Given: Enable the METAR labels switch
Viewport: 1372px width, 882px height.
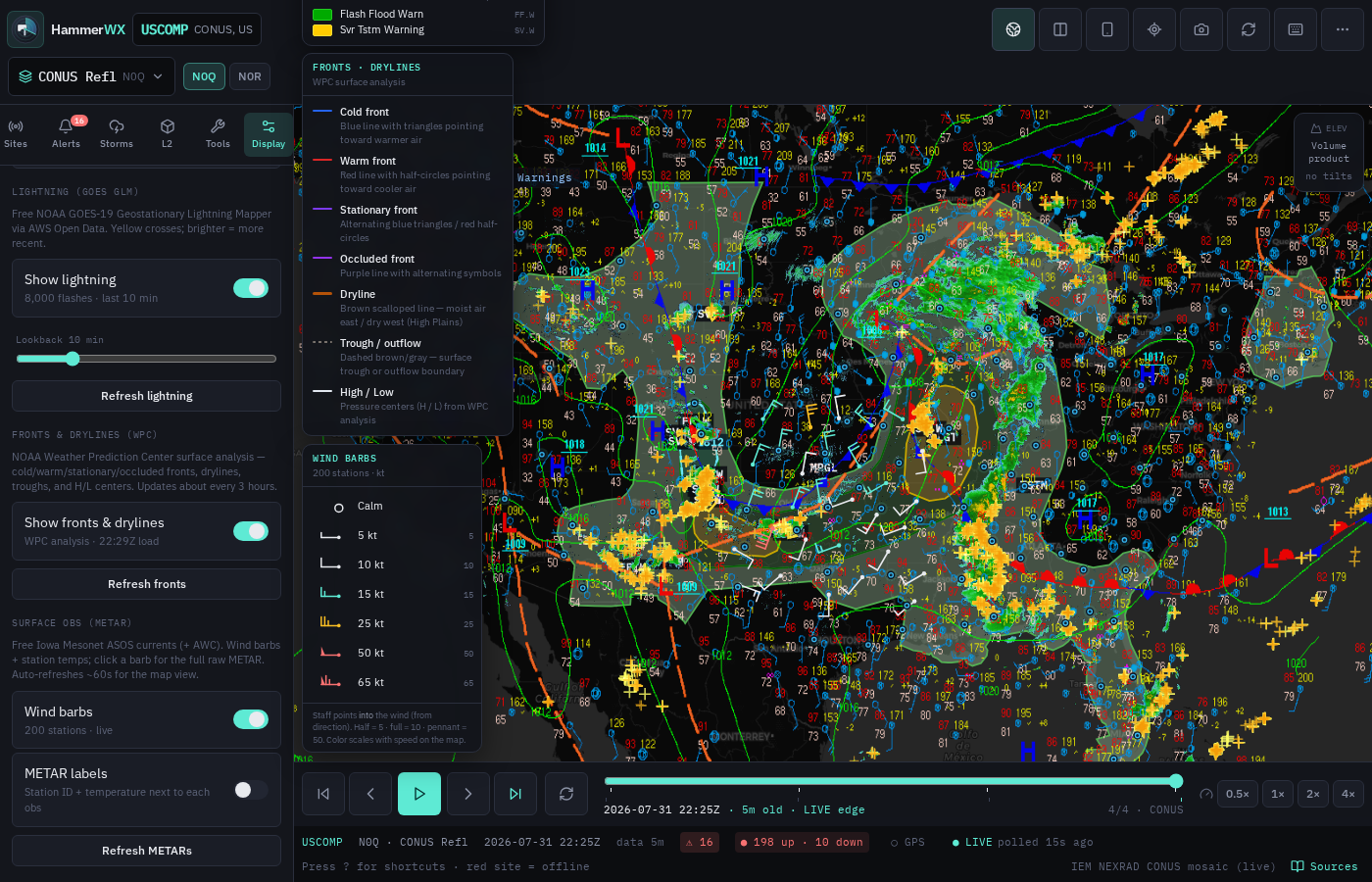Looking at the screenshot, I should 251,790.
